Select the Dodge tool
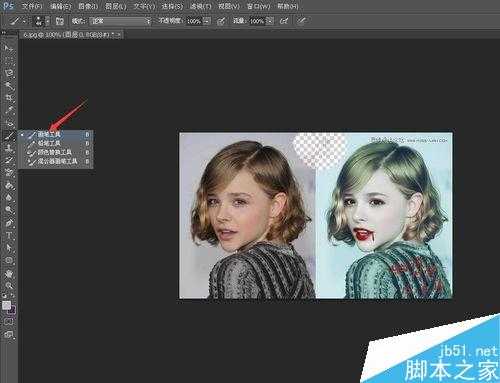 (9, 210)
